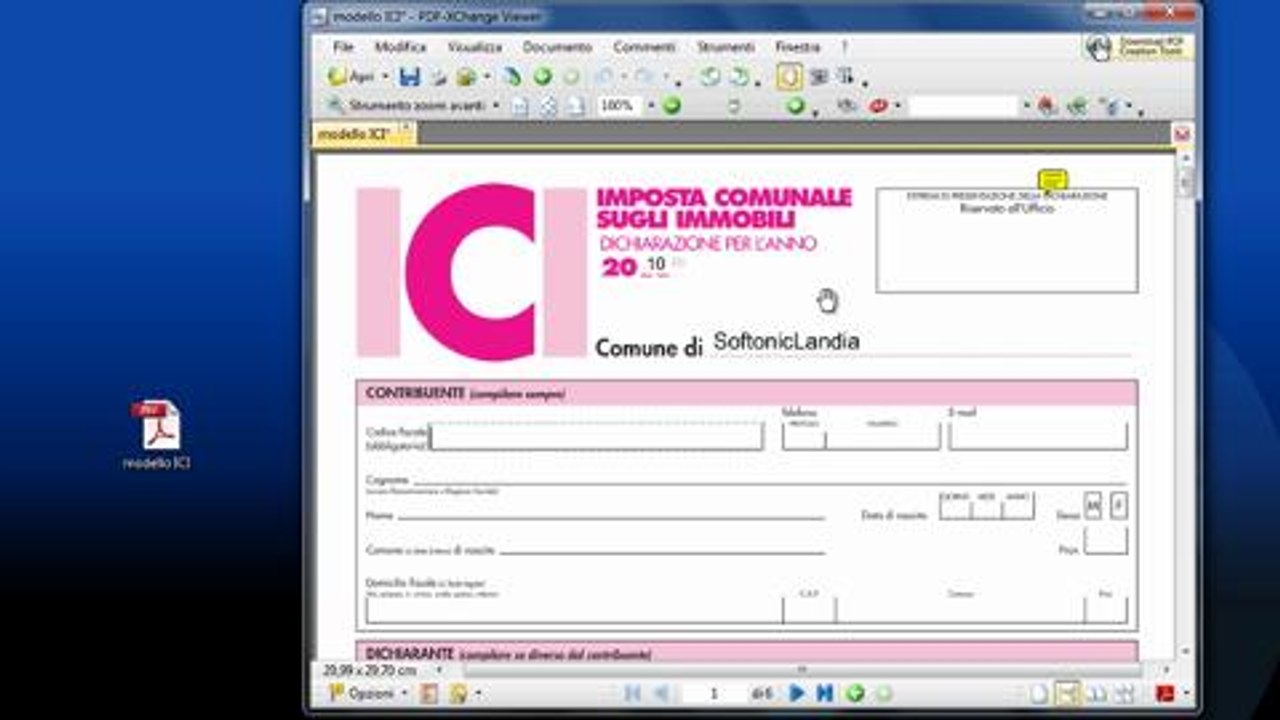The width and height of the screenshot is (1280, 720).
Task: Click the green circular arrow after the last-page button
Action: pos(855,693)
